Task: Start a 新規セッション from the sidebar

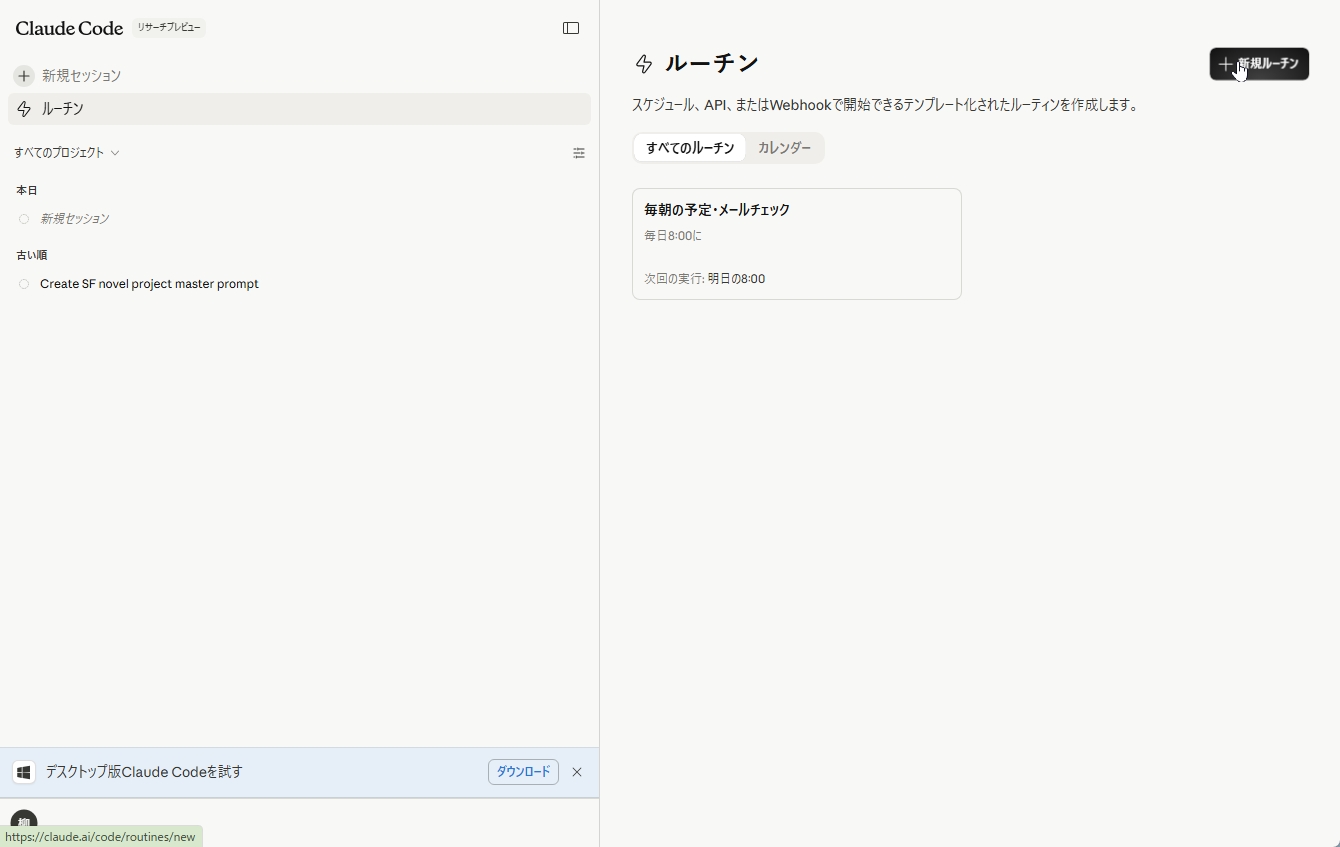Action: point(80,75)
